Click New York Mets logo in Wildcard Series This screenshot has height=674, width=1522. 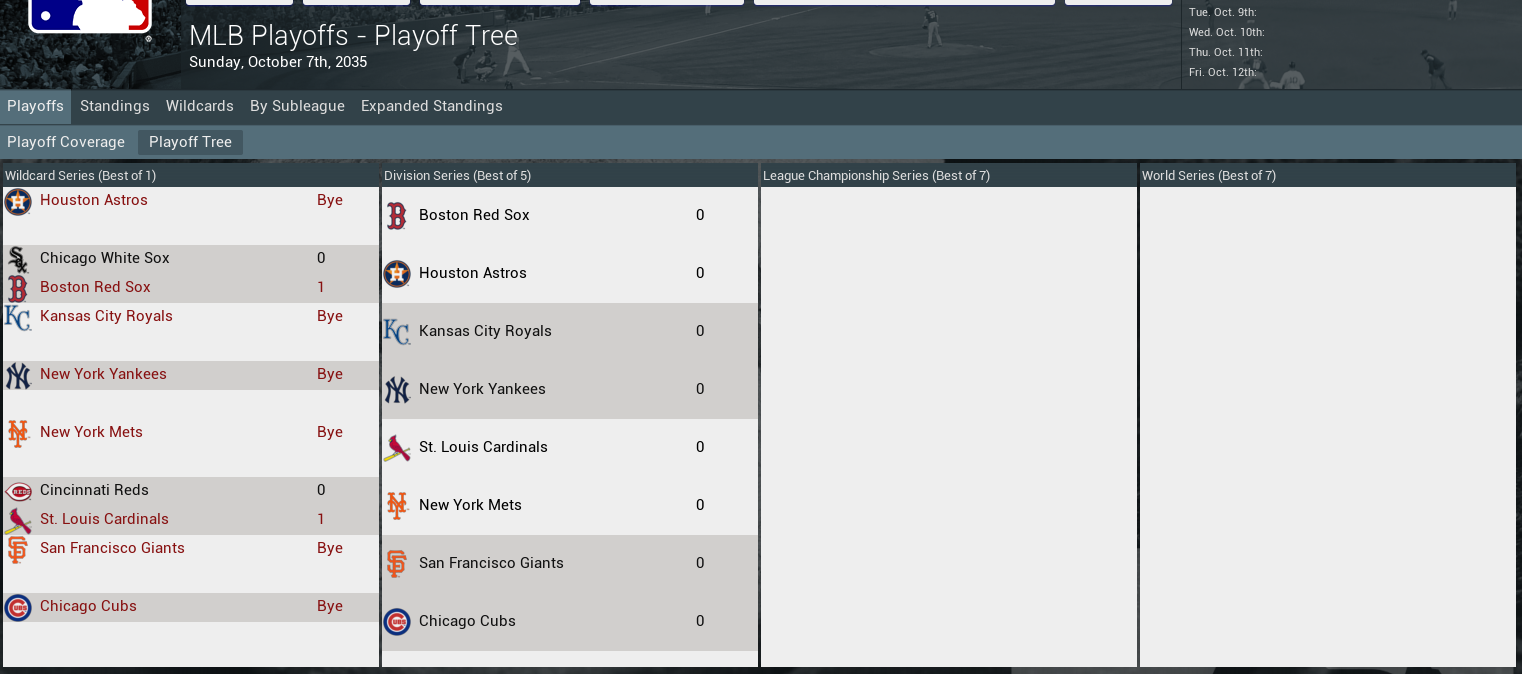(18, 433)
